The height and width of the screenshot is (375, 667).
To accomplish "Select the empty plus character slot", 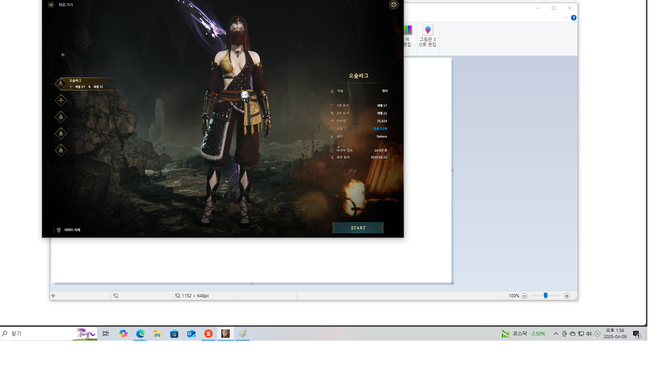I will click(61, 100).
